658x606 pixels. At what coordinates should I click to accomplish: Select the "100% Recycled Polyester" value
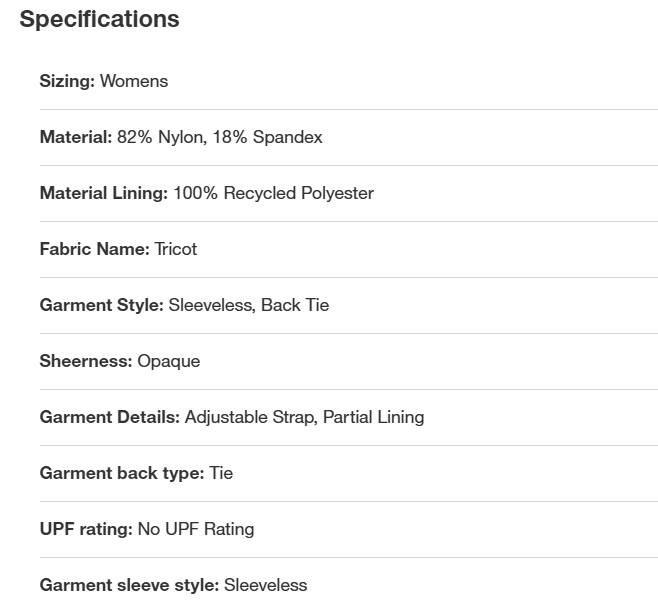[x=273, y=193]
